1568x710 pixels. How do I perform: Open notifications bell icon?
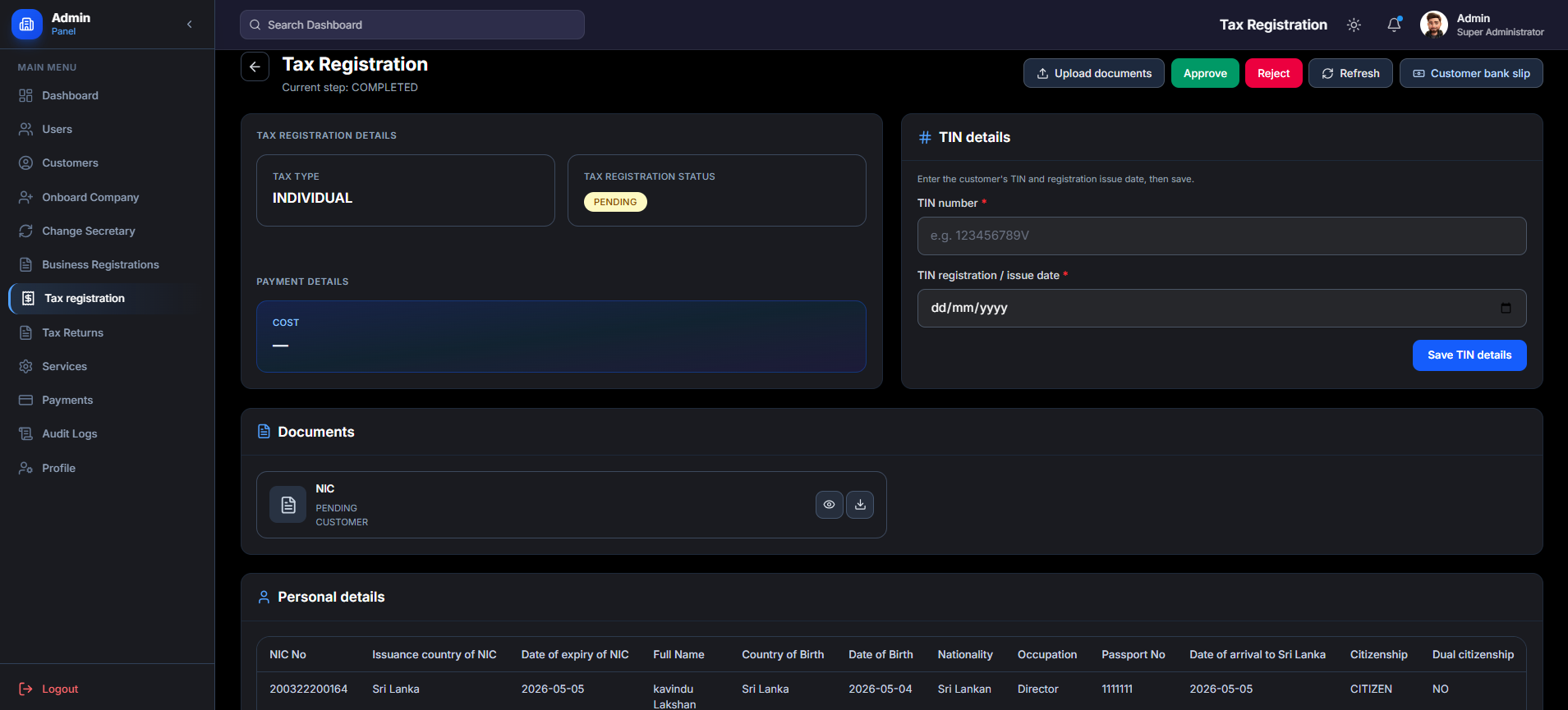[1394, 25]
